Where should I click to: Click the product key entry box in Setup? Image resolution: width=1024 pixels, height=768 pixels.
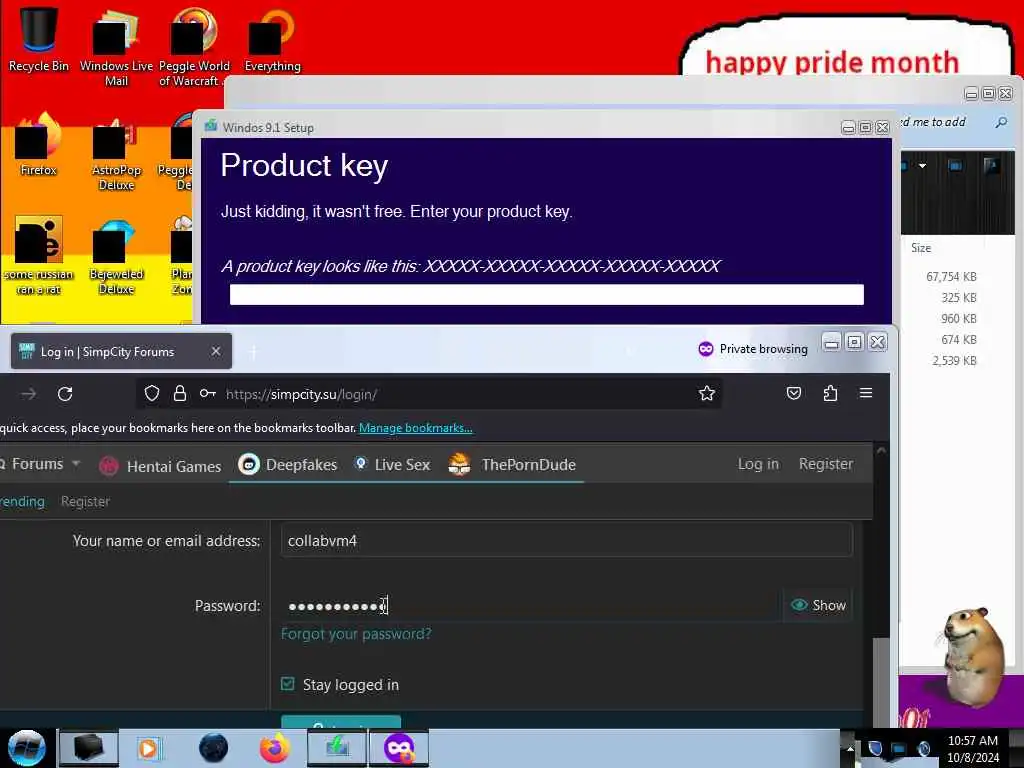pos(547,294)
